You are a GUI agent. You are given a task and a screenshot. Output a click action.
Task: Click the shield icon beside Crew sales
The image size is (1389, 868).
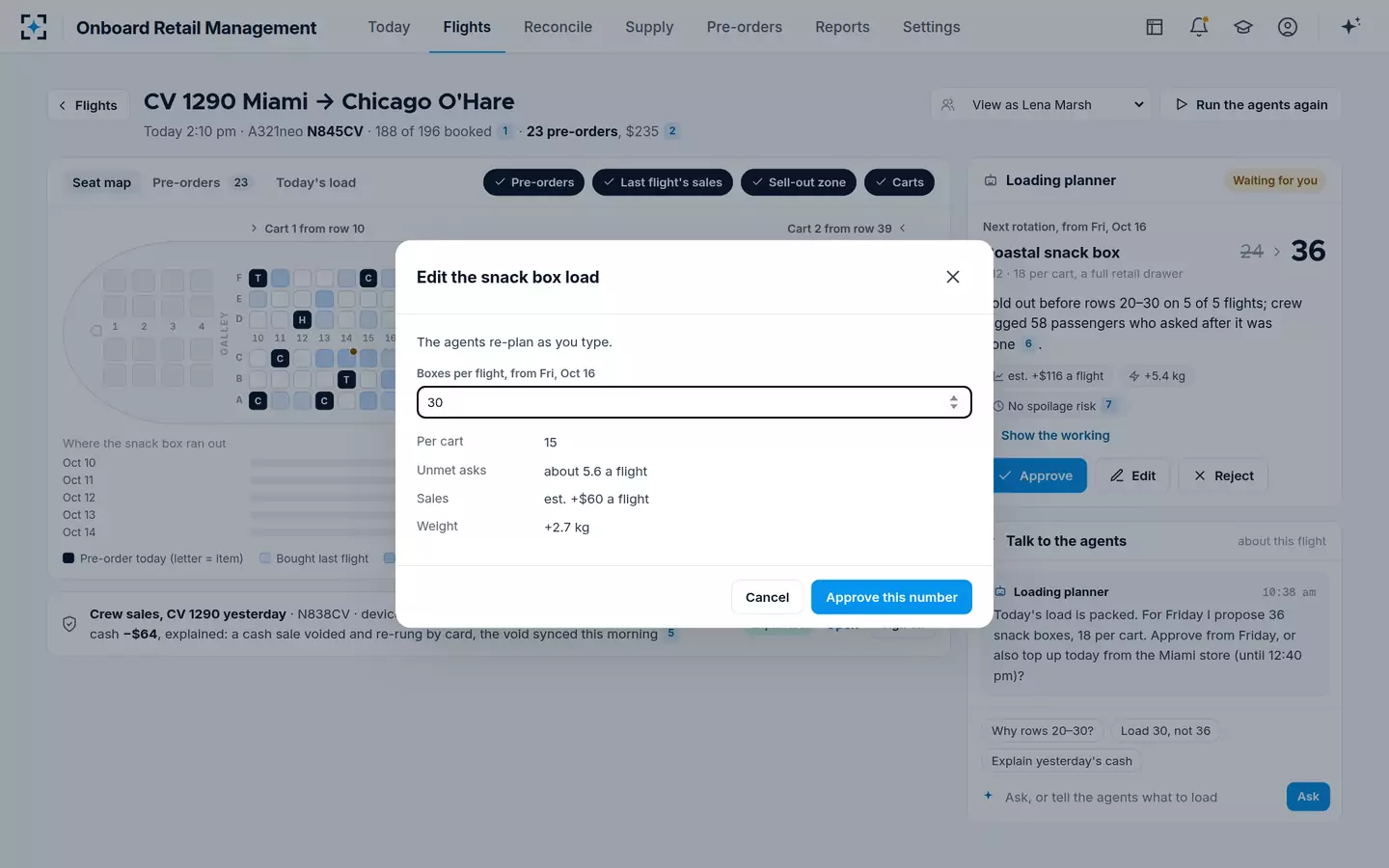point(69,624)
